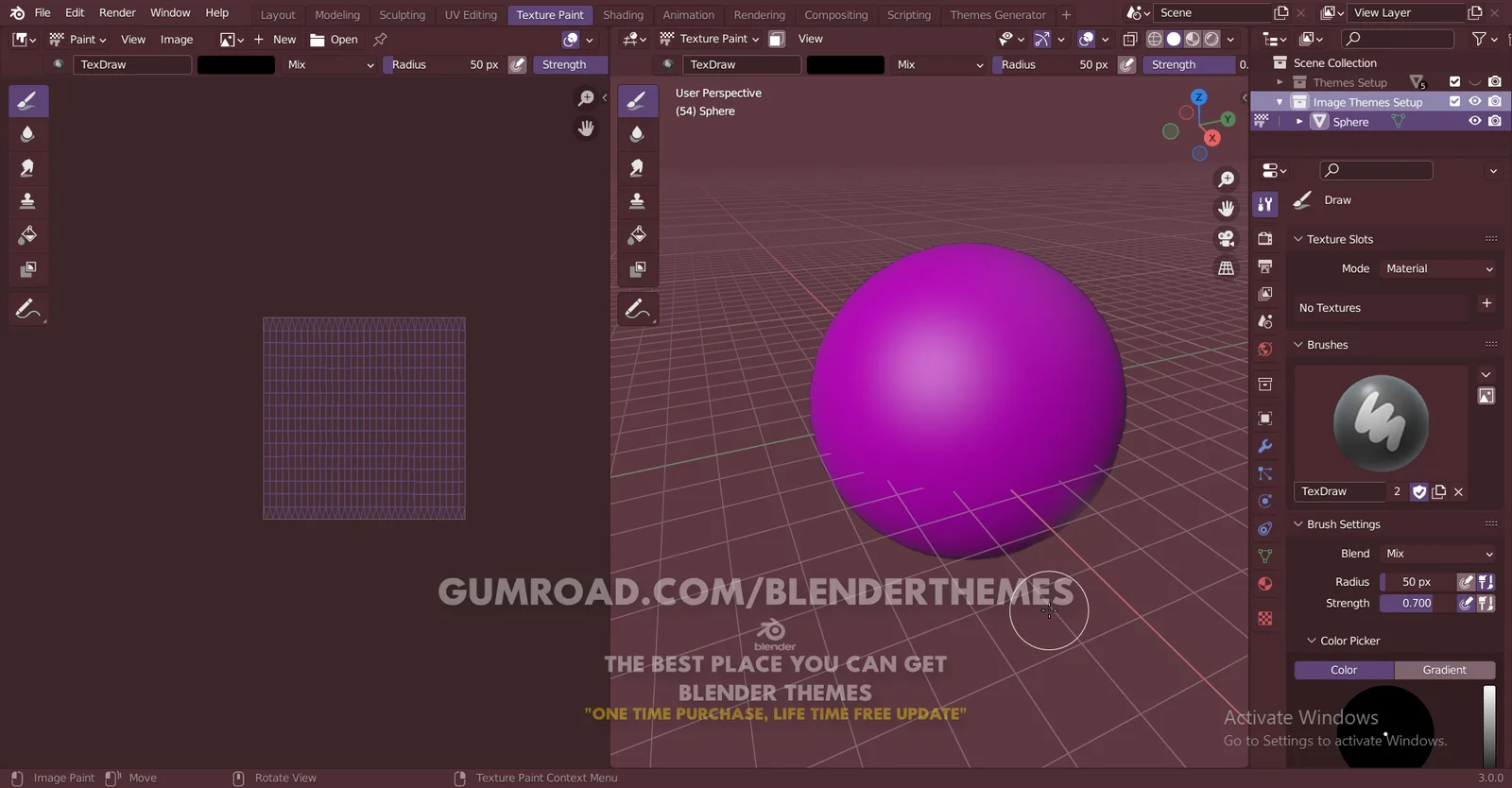Screen dimensions: 1512x788
Task: Open the File menu
Action: click(43, 12)
